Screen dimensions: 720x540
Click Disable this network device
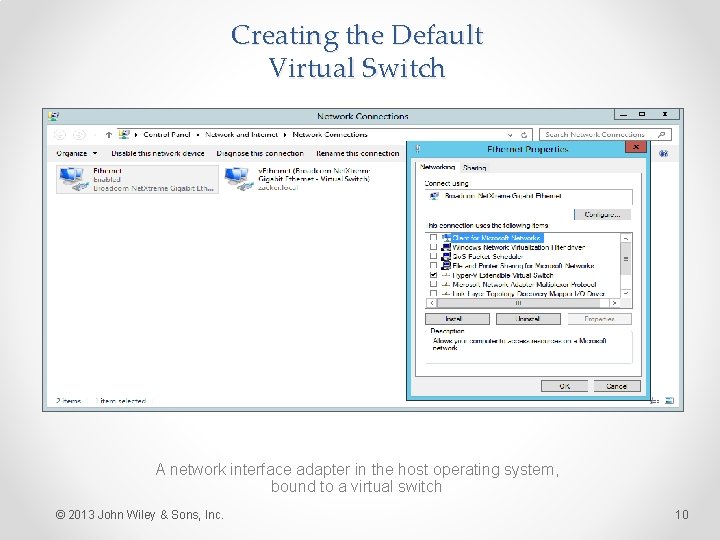click(x=158, y=153)
